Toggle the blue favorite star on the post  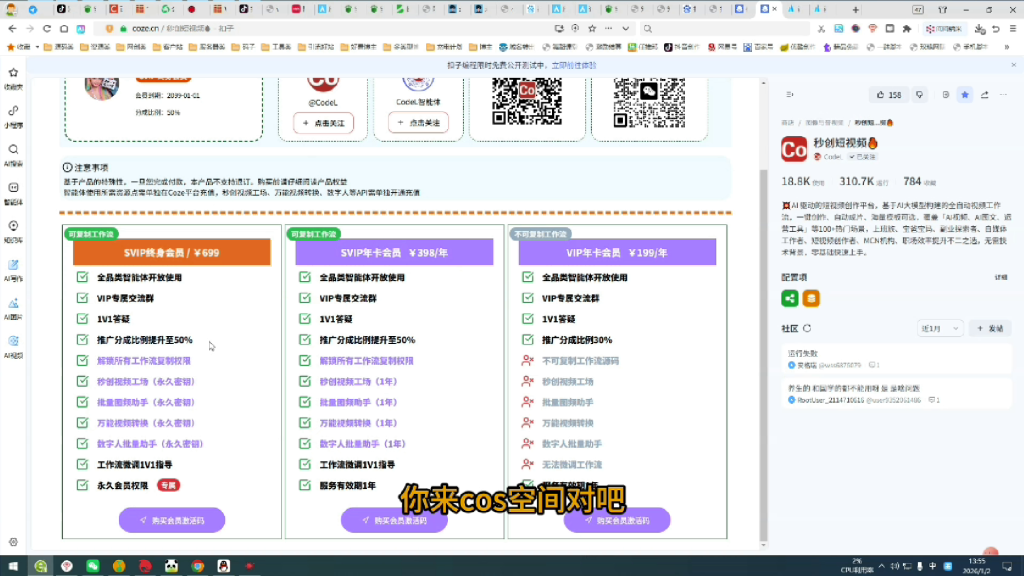click(964, 95)
